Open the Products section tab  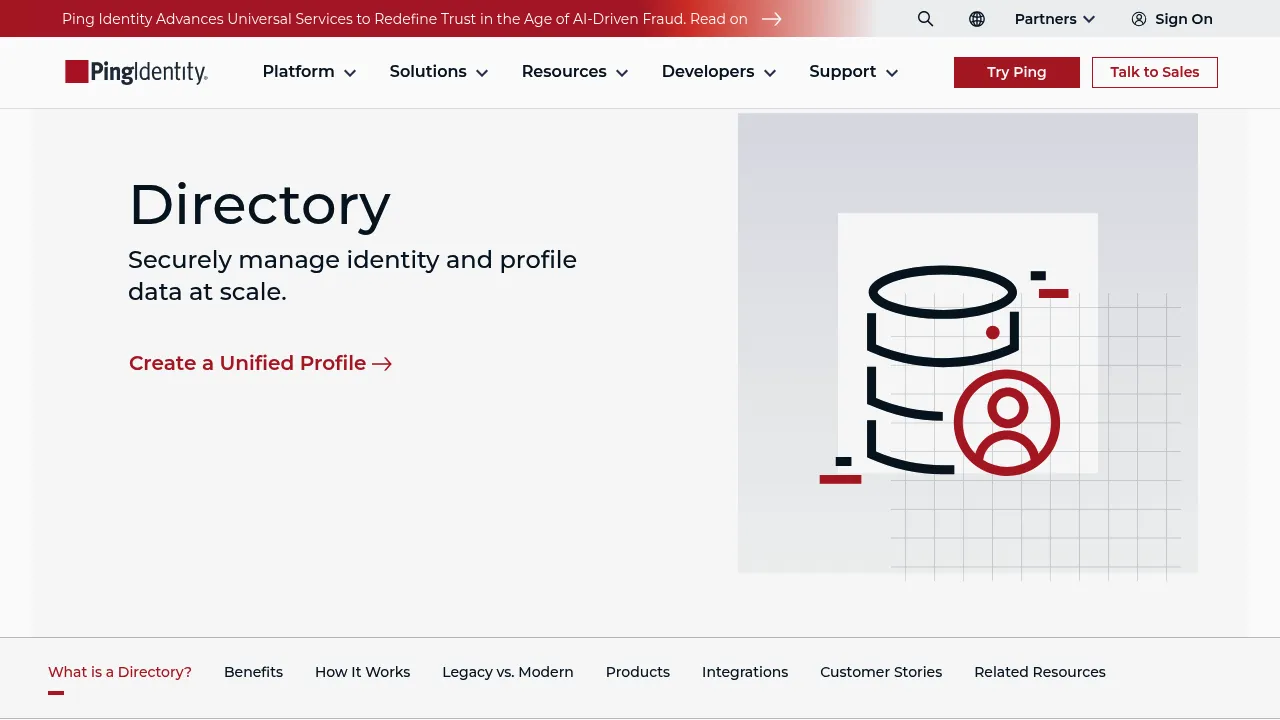click(x=638, y=672)
